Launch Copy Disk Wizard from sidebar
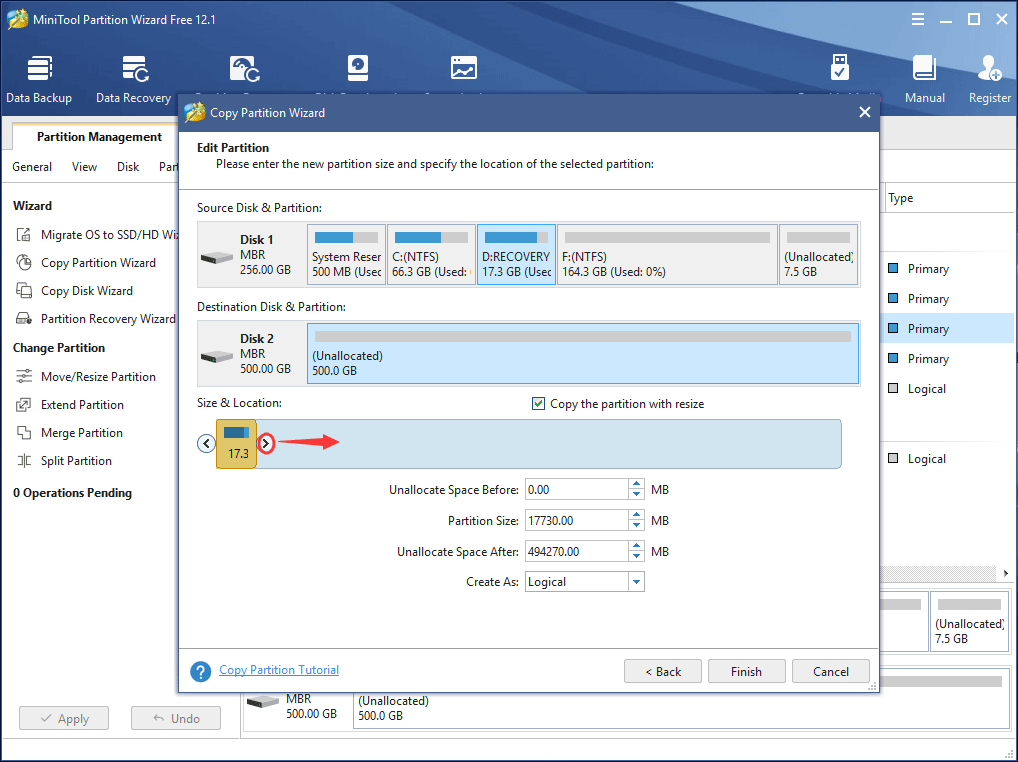The width and height of the screenshot is (1018, 762). pos(86,291)
